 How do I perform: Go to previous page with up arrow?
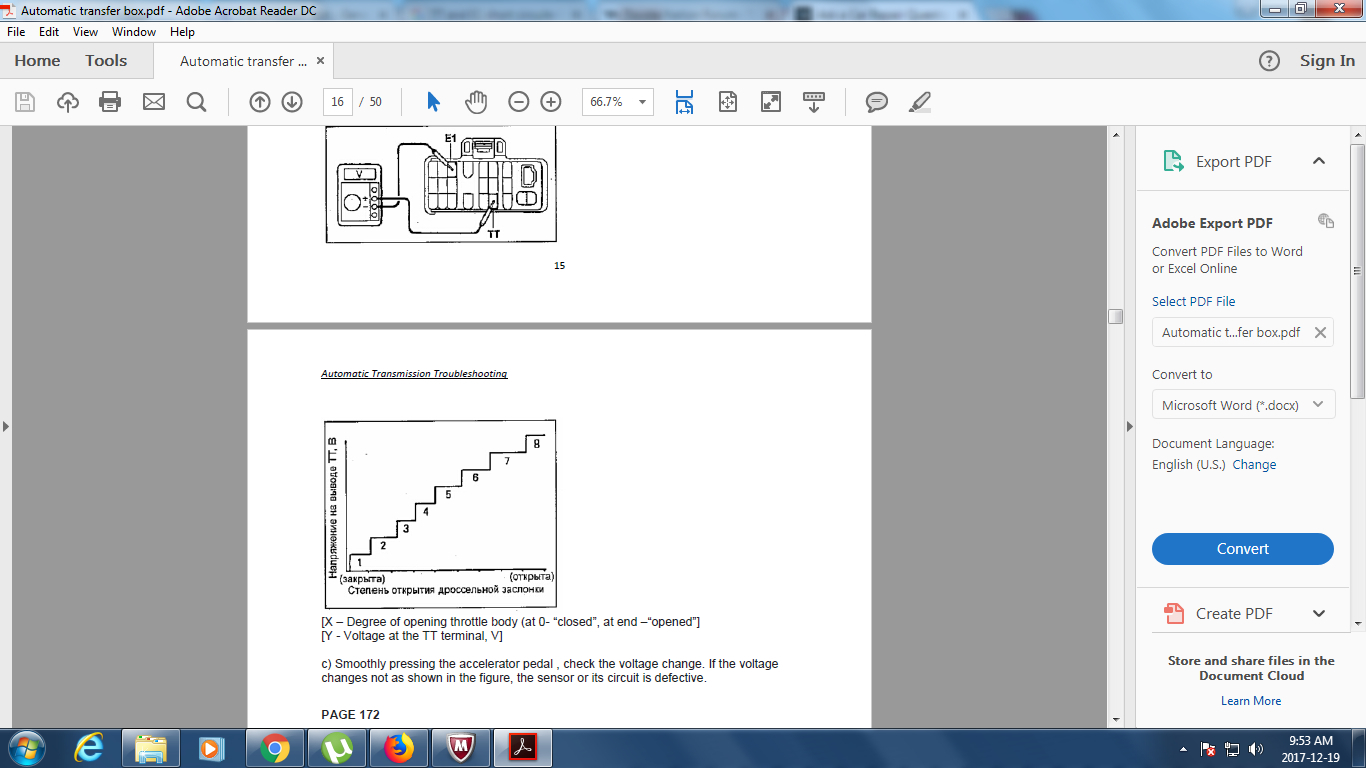[260, 102]
